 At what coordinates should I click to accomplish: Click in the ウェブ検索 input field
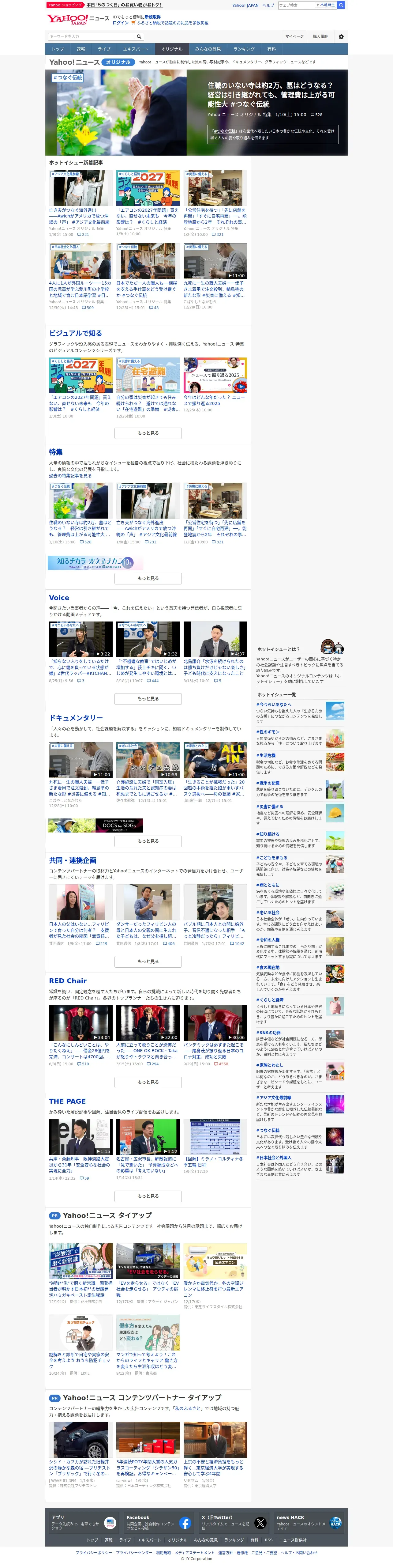coord(296,5)
